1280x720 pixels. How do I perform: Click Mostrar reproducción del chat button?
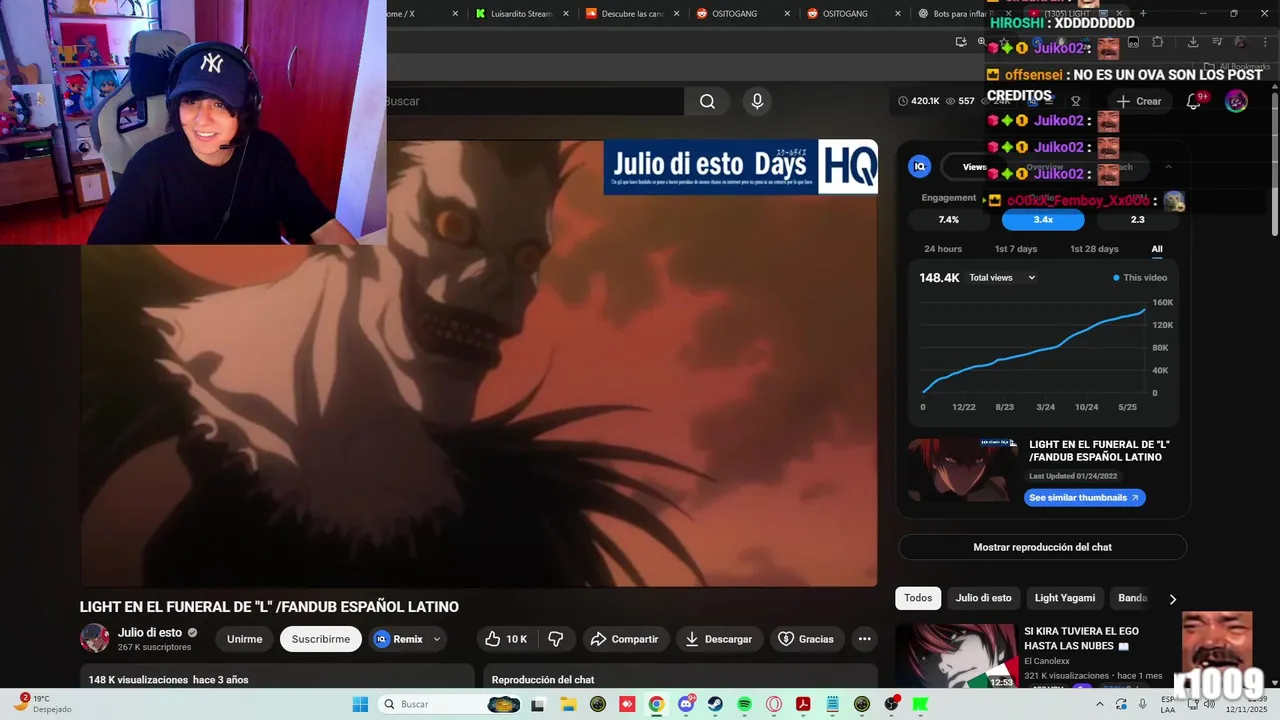(x=1042, y=547)
